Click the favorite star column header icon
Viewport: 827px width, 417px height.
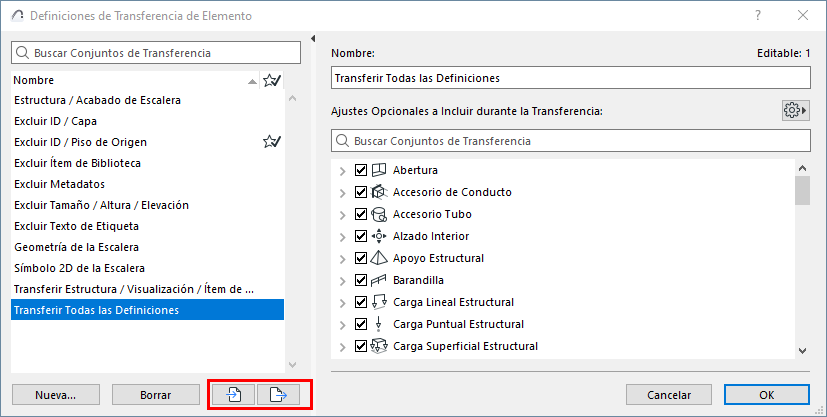click(271, 80)
